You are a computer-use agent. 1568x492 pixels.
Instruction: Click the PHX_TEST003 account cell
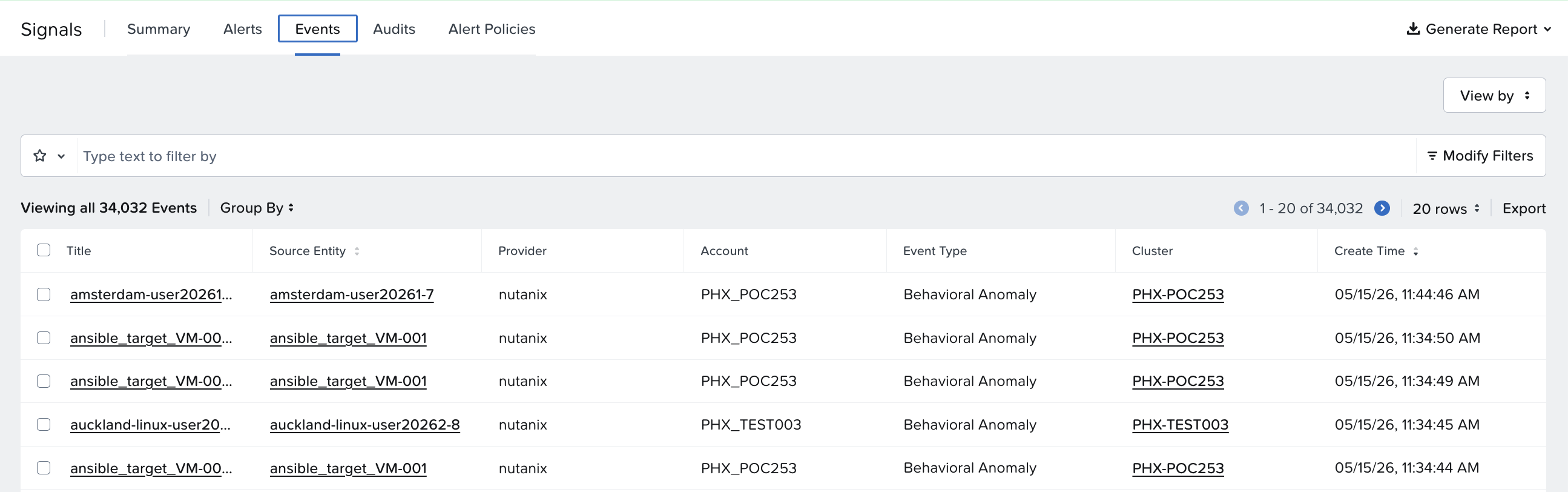751,424
